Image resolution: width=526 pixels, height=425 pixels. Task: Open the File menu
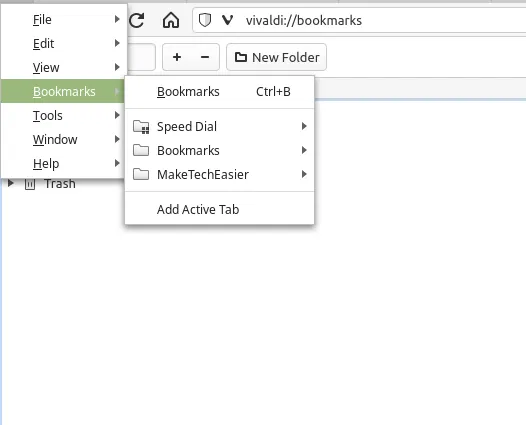point(64,19)
